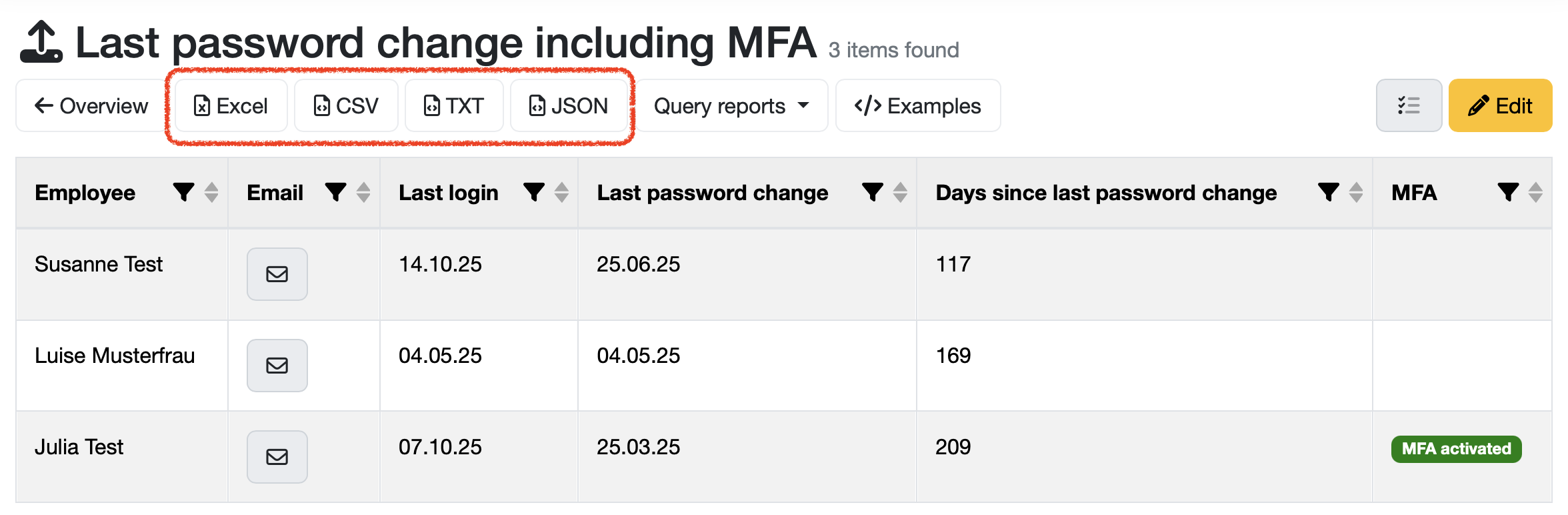The height and width of the screenshot is (515, 1568).
Task: Filter the Employee column
Action: tap(183, 192)
